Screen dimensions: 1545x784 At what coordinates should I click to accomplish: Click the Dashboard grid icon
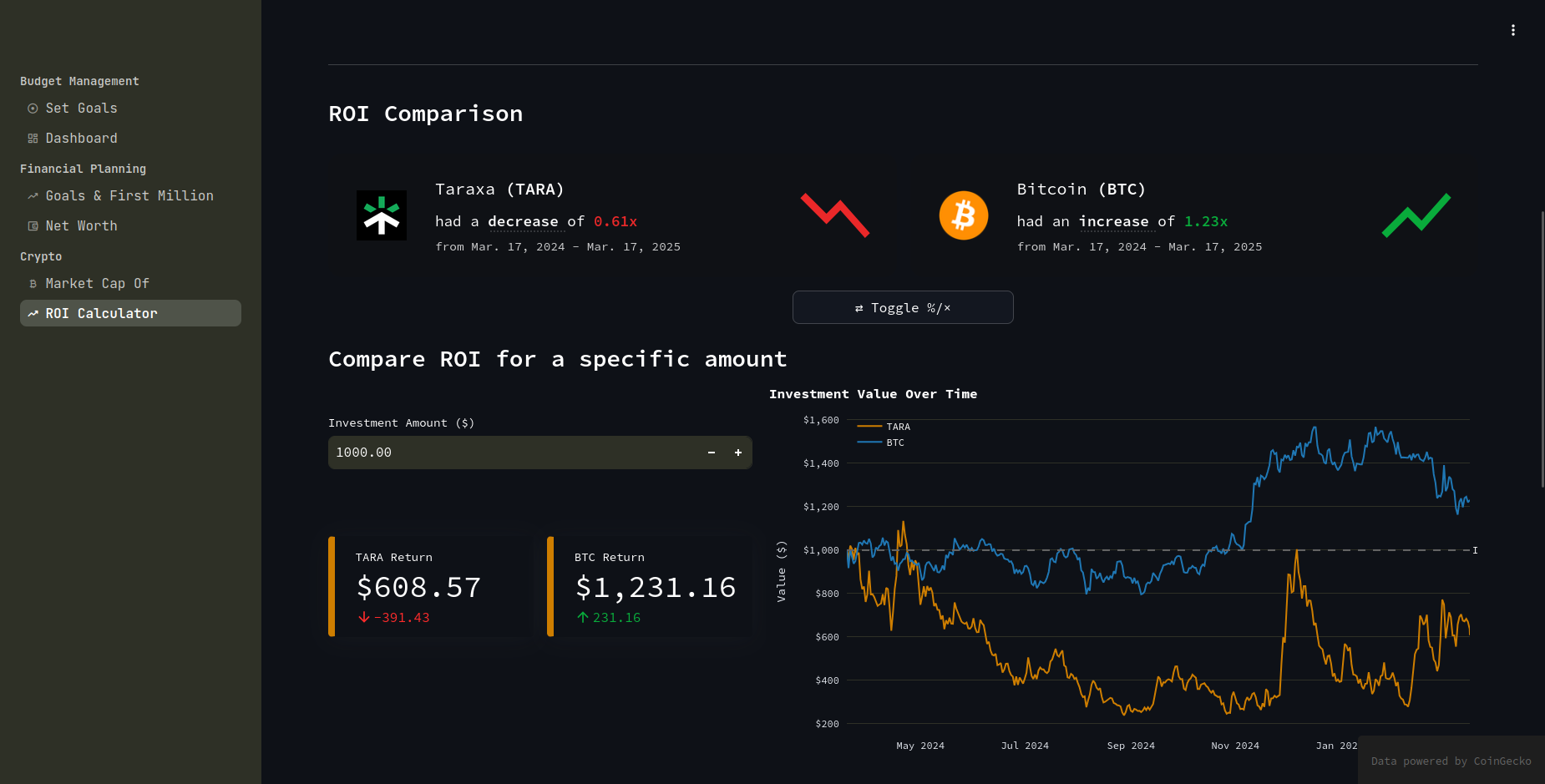point(32,138)
